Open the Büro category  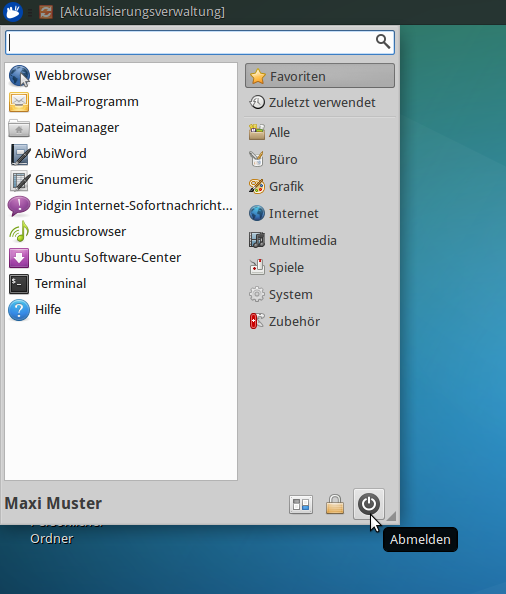click(x=320, y=159)
